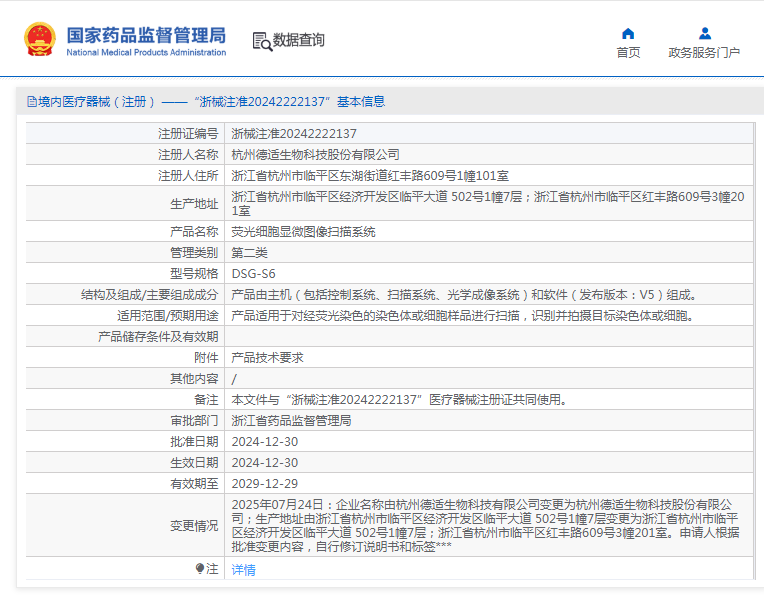Click the document icon before 境内医疗器械
Image resolution: width=764 pixels, height=599 pixels.
pyautogui.click(x=32, y=101)
